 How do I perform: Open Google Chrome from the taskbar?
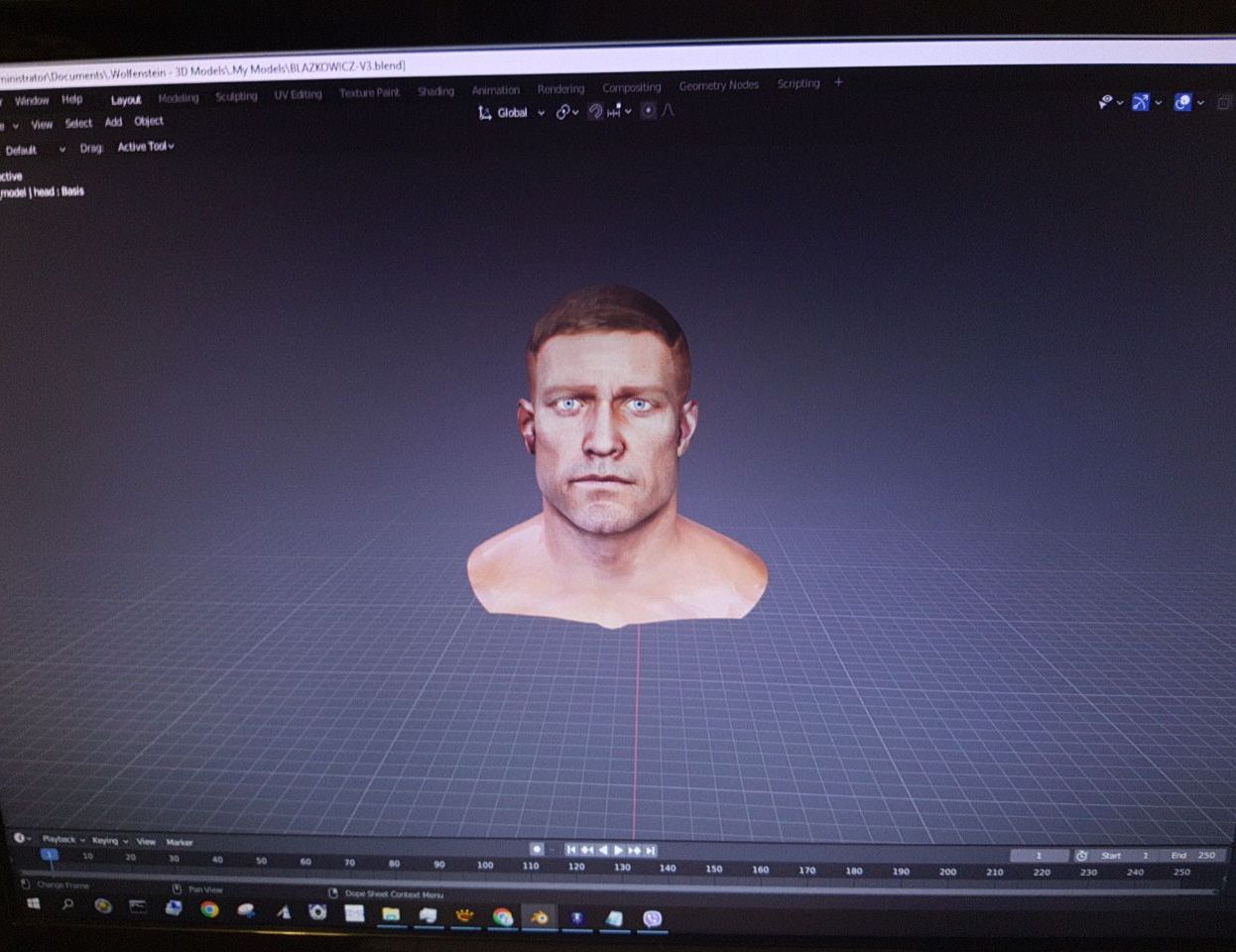pyautogui.click(x=209, y=908)
